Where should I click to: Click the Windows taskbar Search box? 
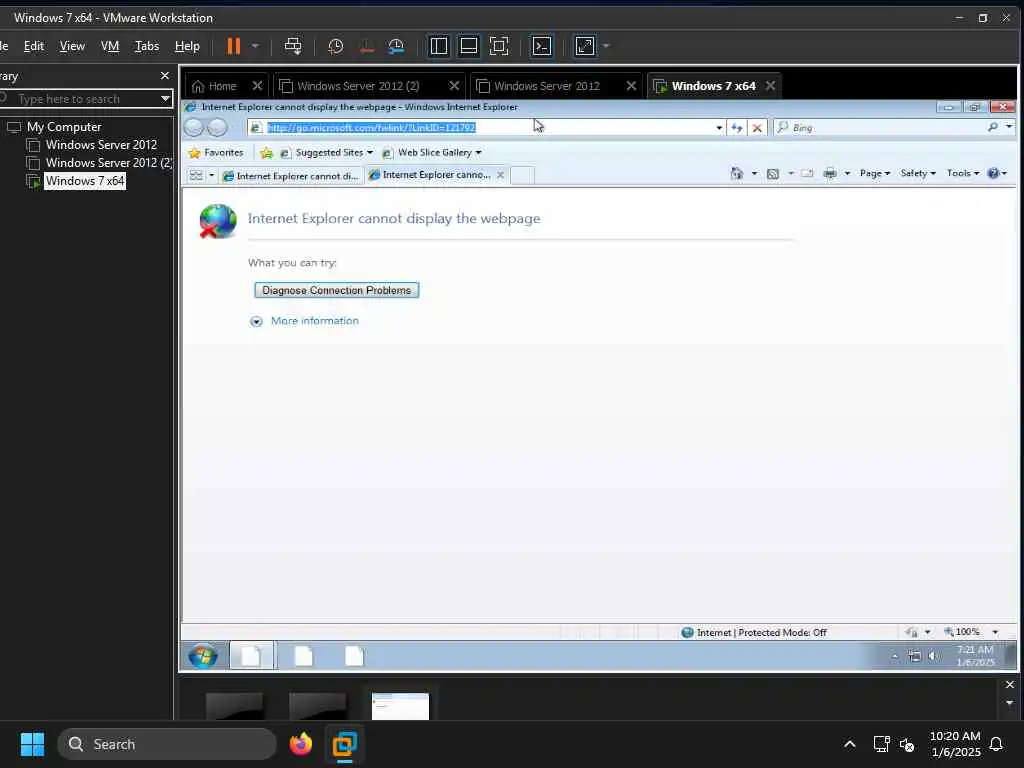point(167,744)
